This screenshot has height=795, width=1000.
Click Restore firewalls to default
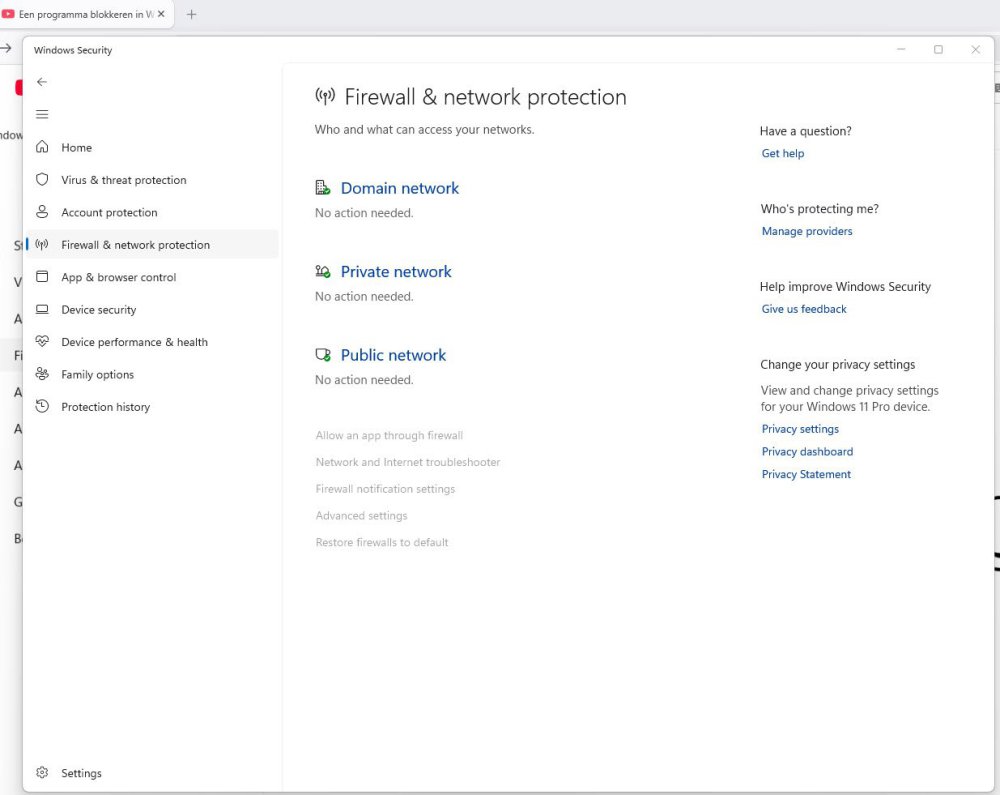[381, 543]
